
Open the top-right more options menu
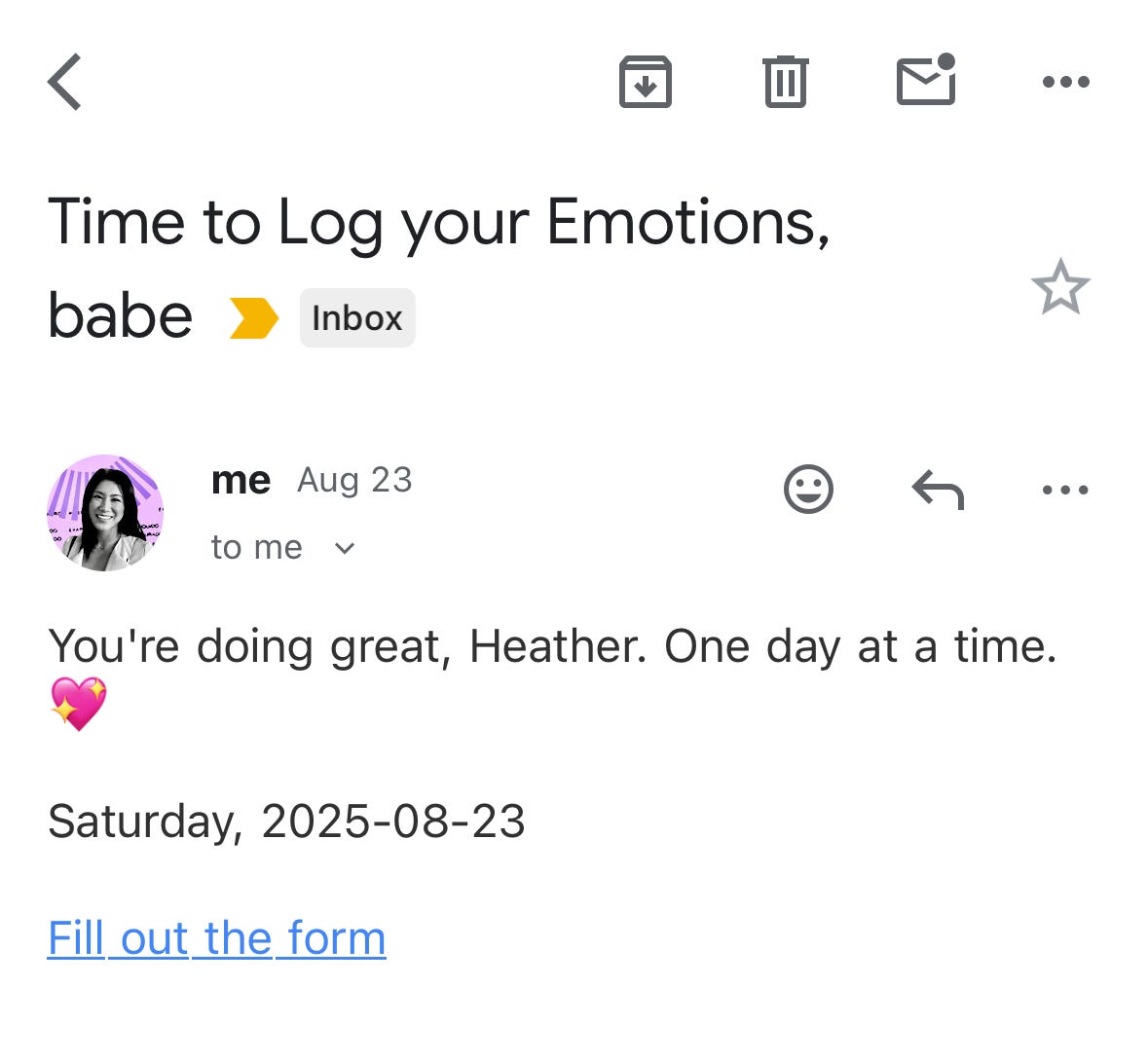[1066, 81]
